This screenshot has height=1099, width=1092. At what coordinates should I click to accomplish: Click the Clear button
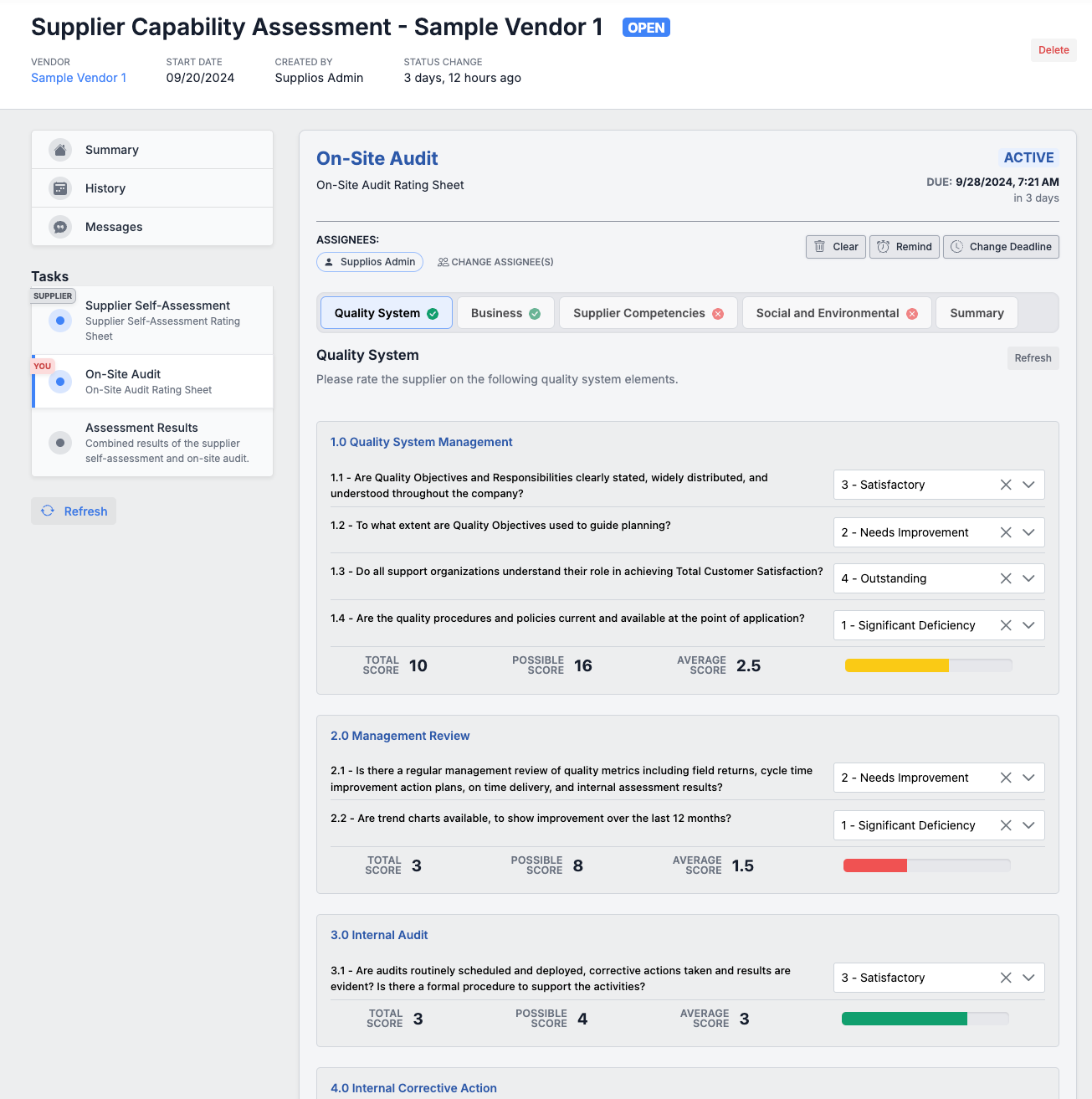[x=836, y=247]
